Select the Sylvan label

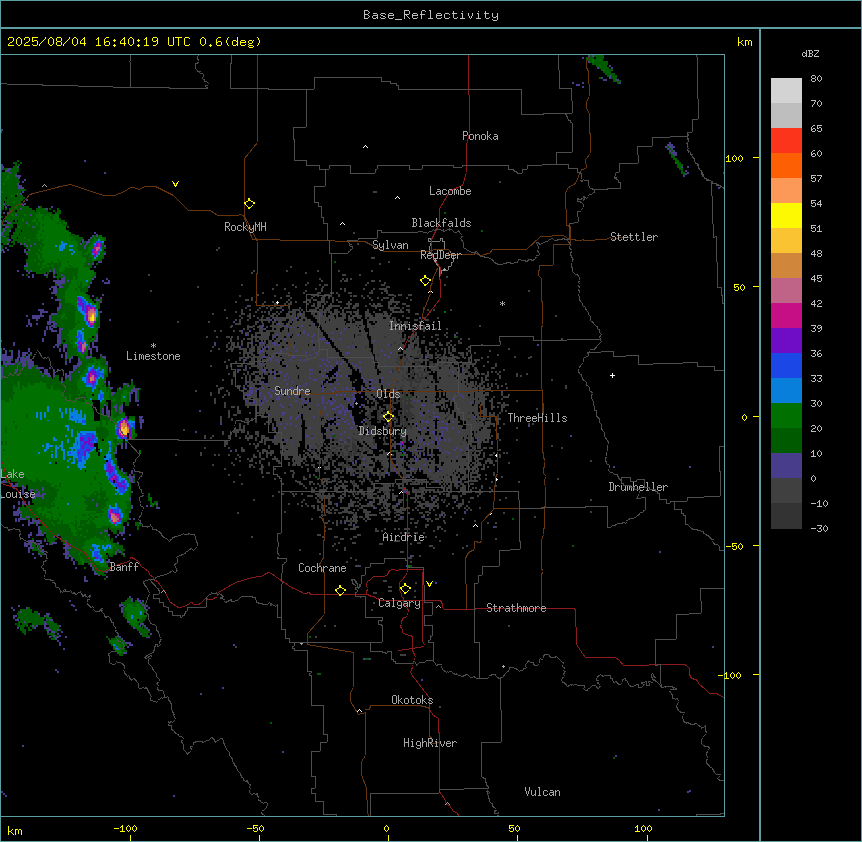click(x=390, y=245)
